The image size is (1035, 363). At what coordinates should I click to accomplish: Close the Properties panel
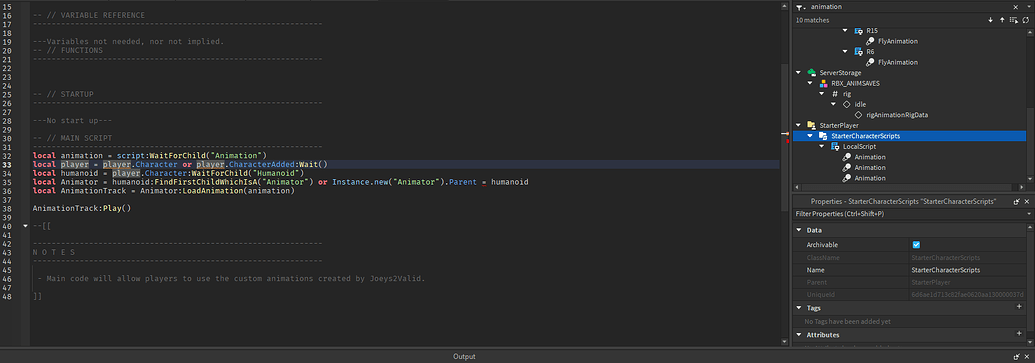(1027, 201)
